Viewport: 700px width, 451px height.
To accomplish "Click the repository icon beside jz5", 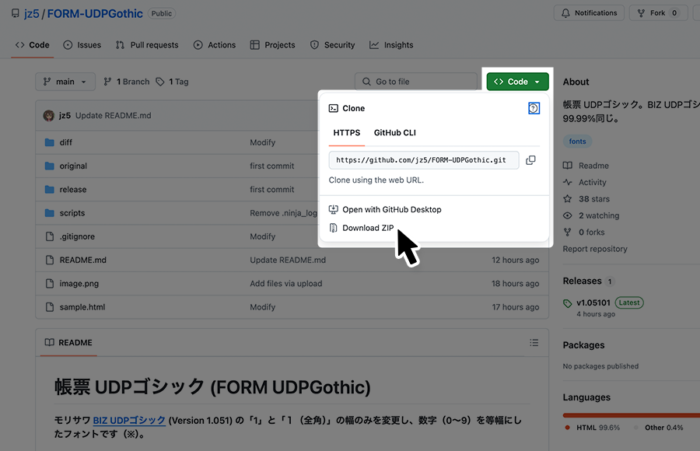I will (15, 13).
